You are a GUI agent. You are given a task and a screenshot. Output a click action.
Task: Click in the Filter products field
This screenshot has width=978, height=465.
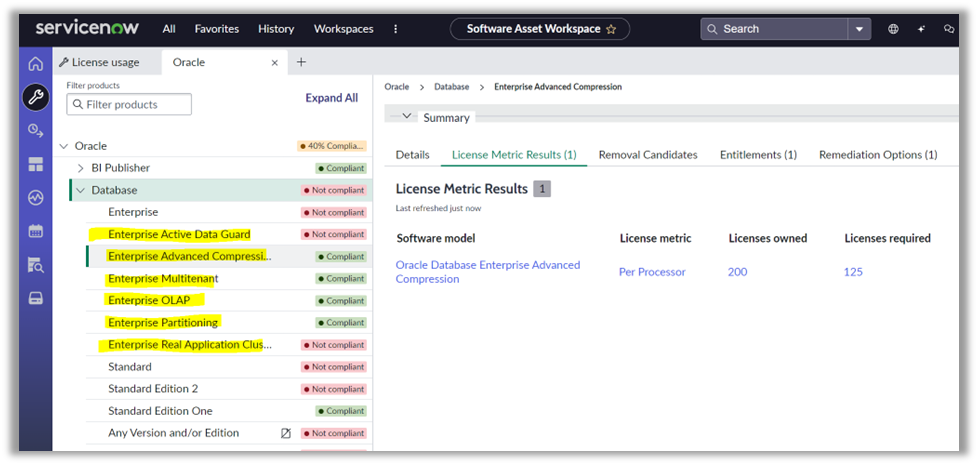pos(129,105)
